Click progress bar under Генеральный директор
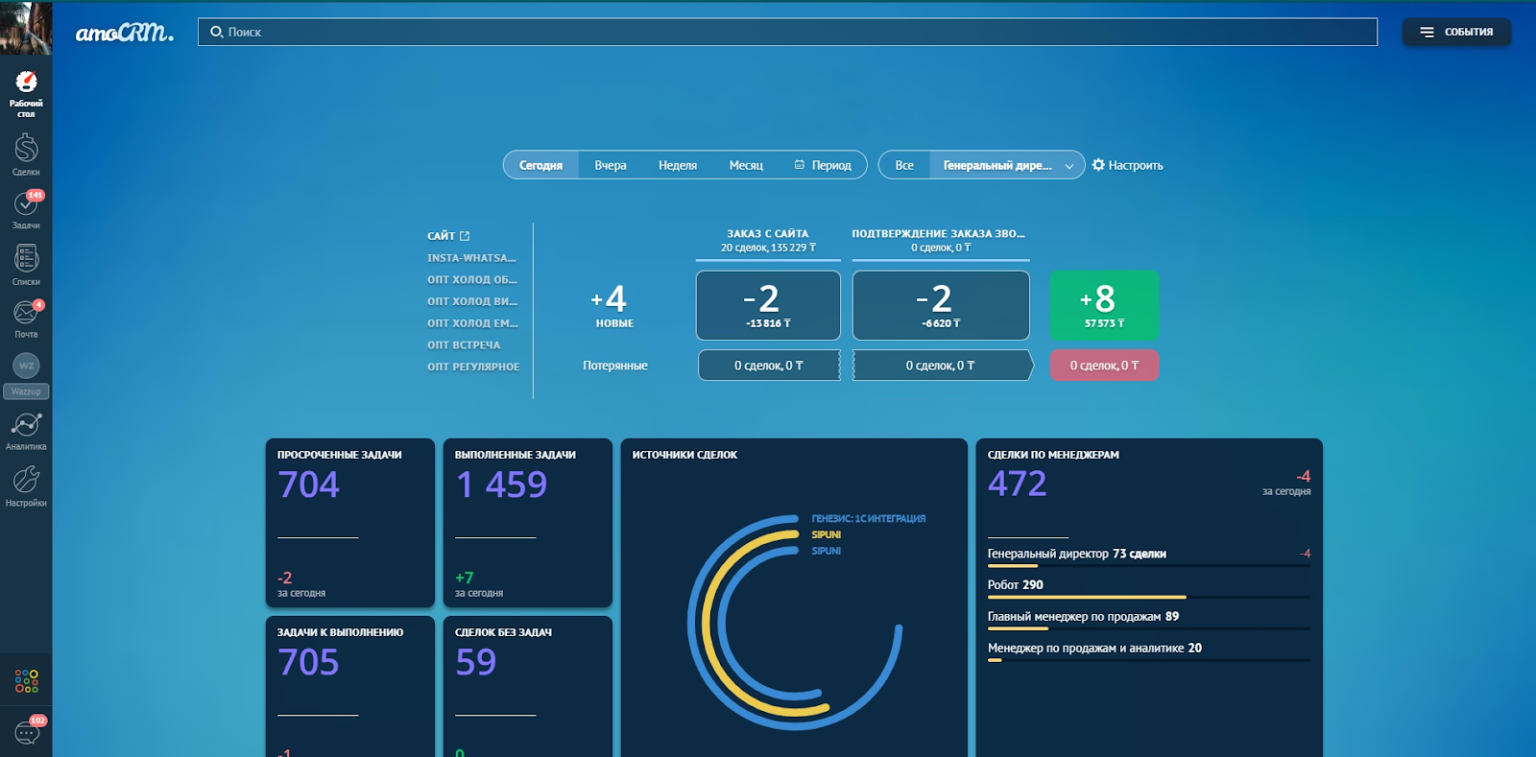1536x757 pixels. tap(1148, 565)
